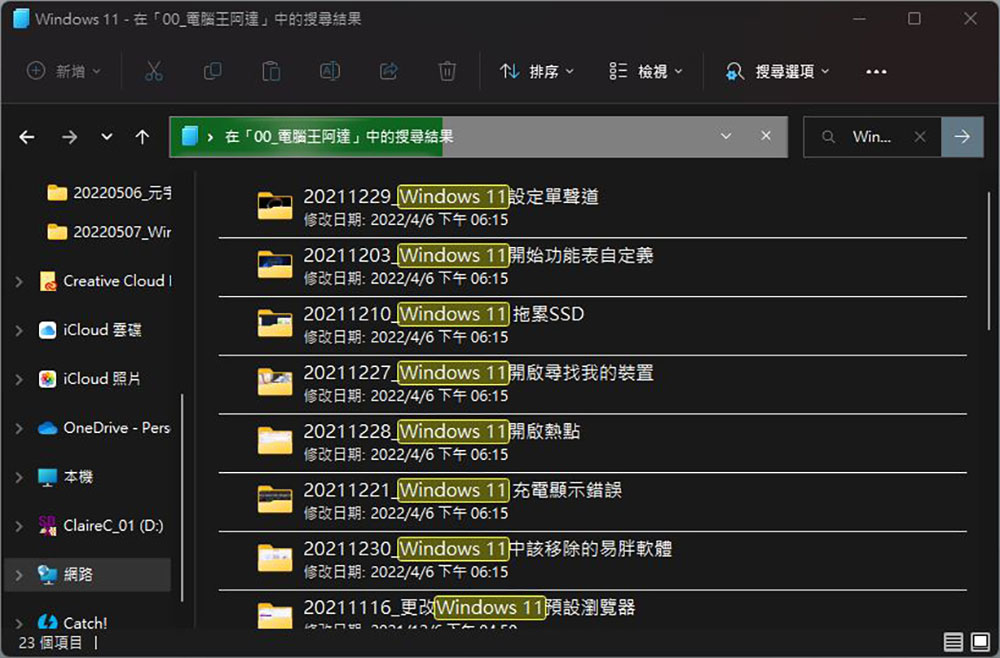Image resolution: width=1000 pixels, height=658 pixels.
Task: Open the 排序 (Sort) menu
Action: click(x=536, y=71)
